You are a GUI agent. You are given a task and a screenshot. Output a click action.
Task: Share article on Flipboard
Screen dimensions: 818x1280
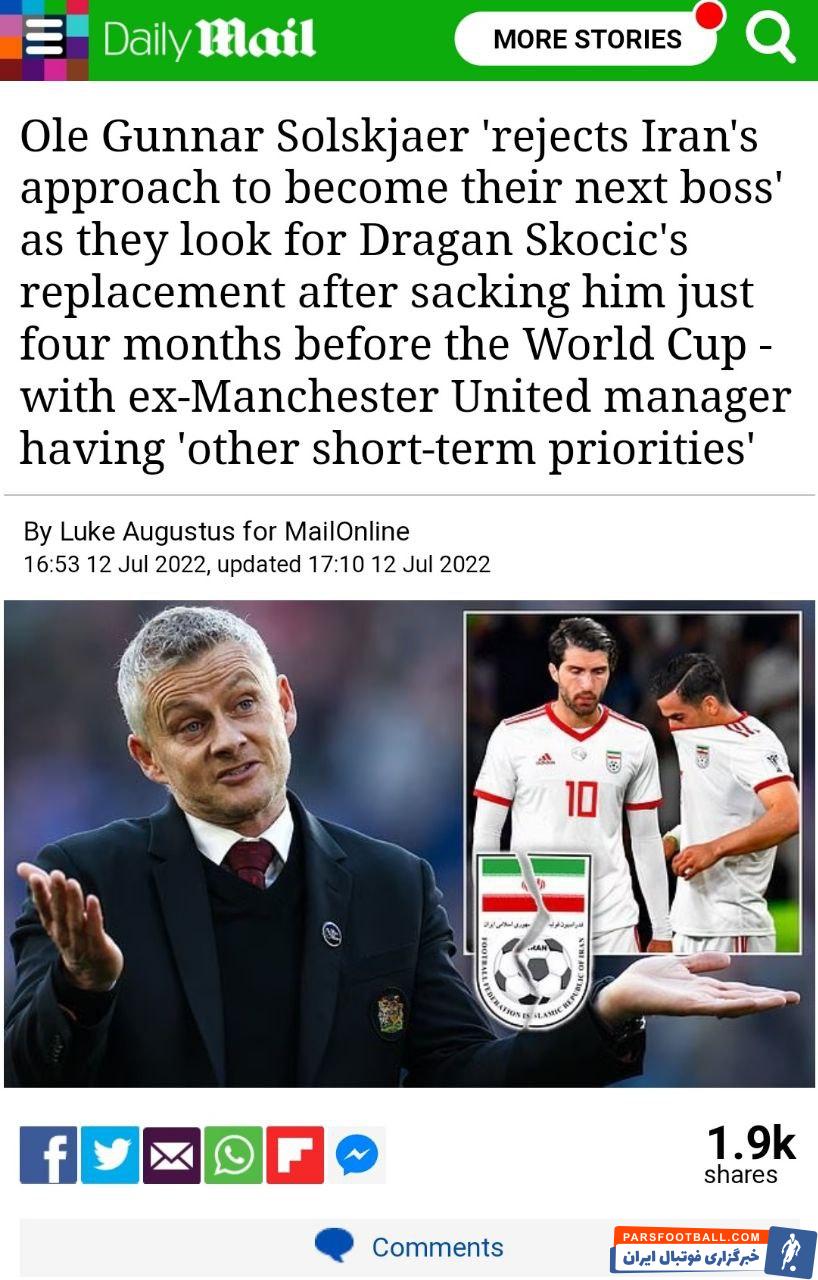coord(295,1156)
